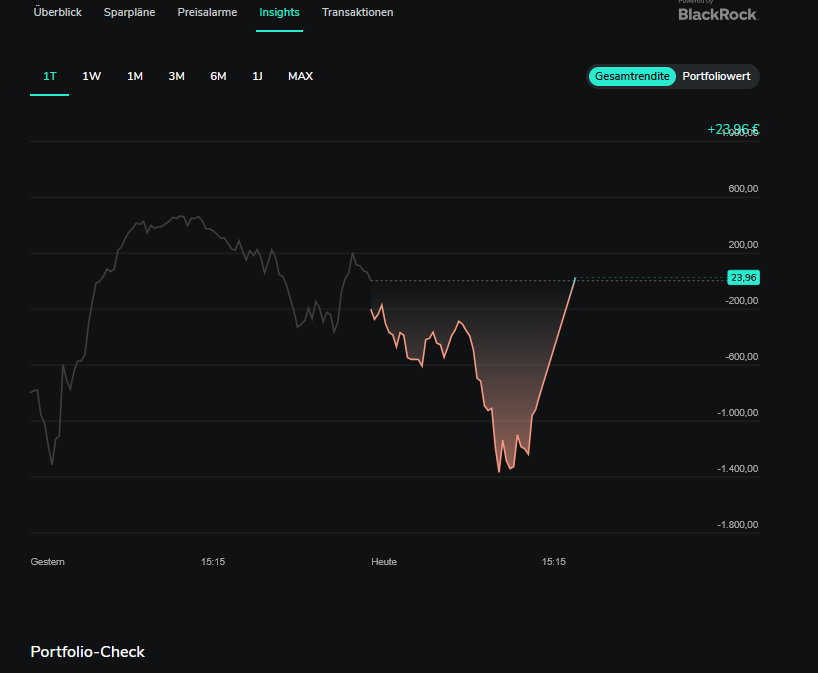Click the Portfolio-Check heading
Viewport: 818px width, 673px height.
(x=88, y=652)
